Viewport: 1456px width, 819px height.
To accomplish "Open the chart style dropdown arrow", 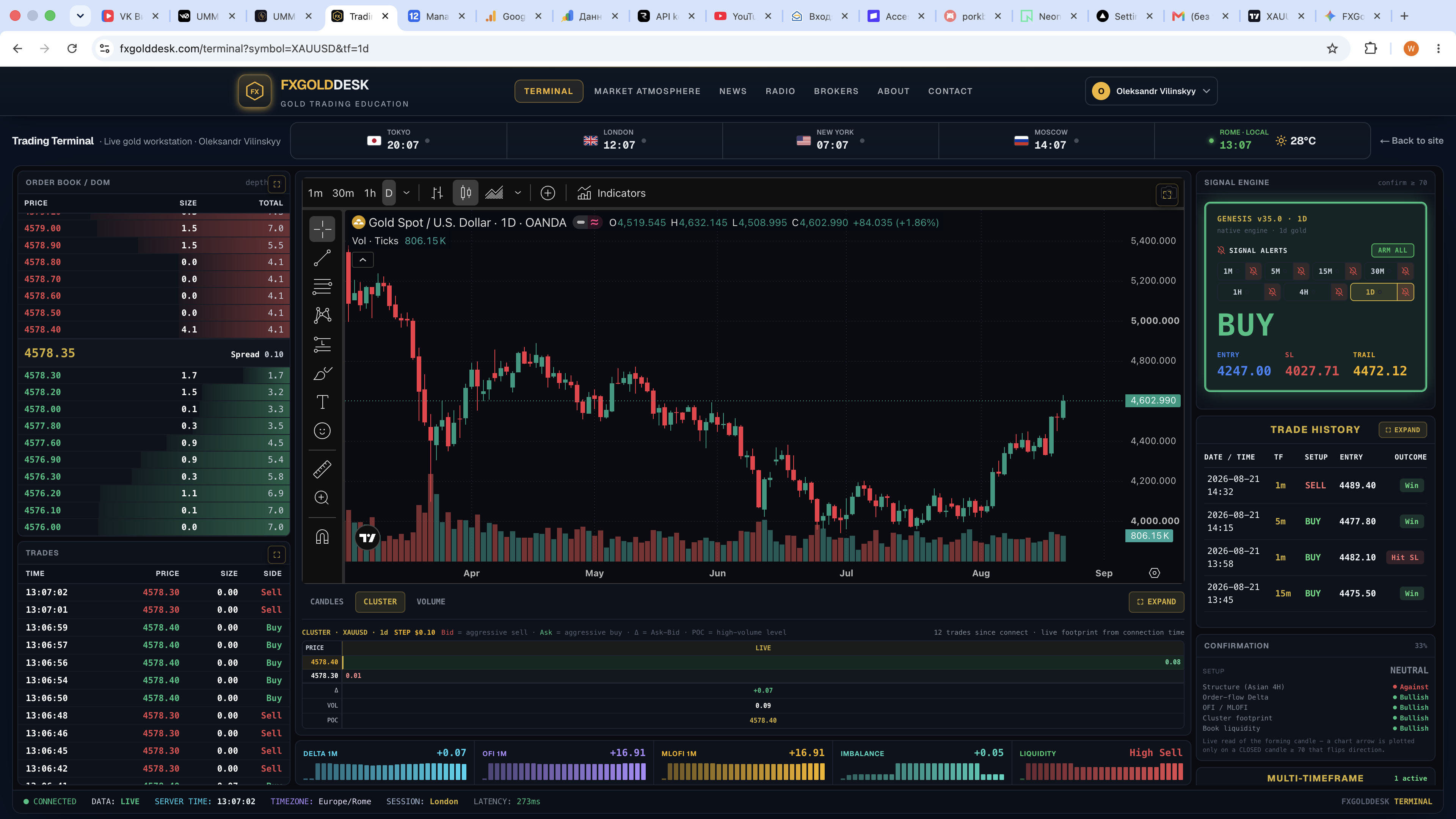I will point(518,193).
